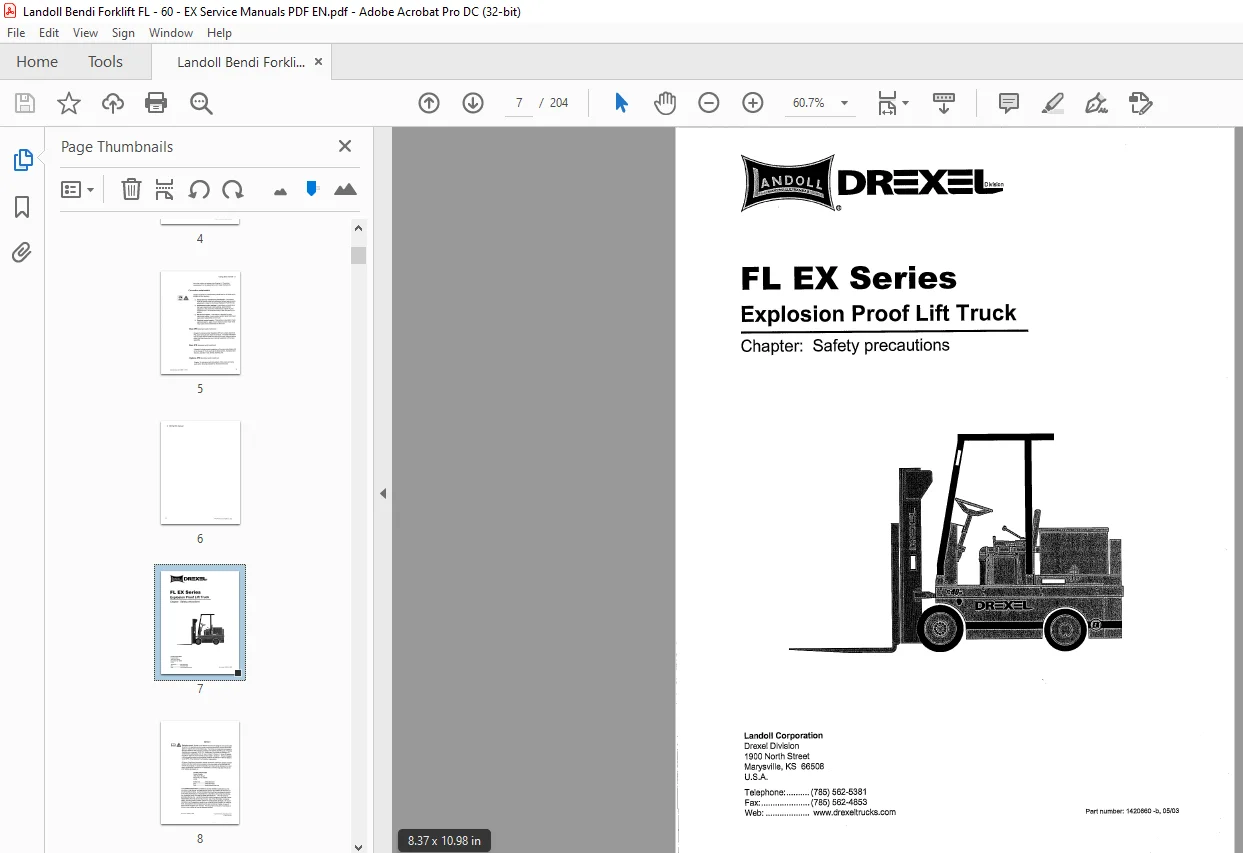Click the page number field showing 7
1243x853 pixels.
click(519, 103)
